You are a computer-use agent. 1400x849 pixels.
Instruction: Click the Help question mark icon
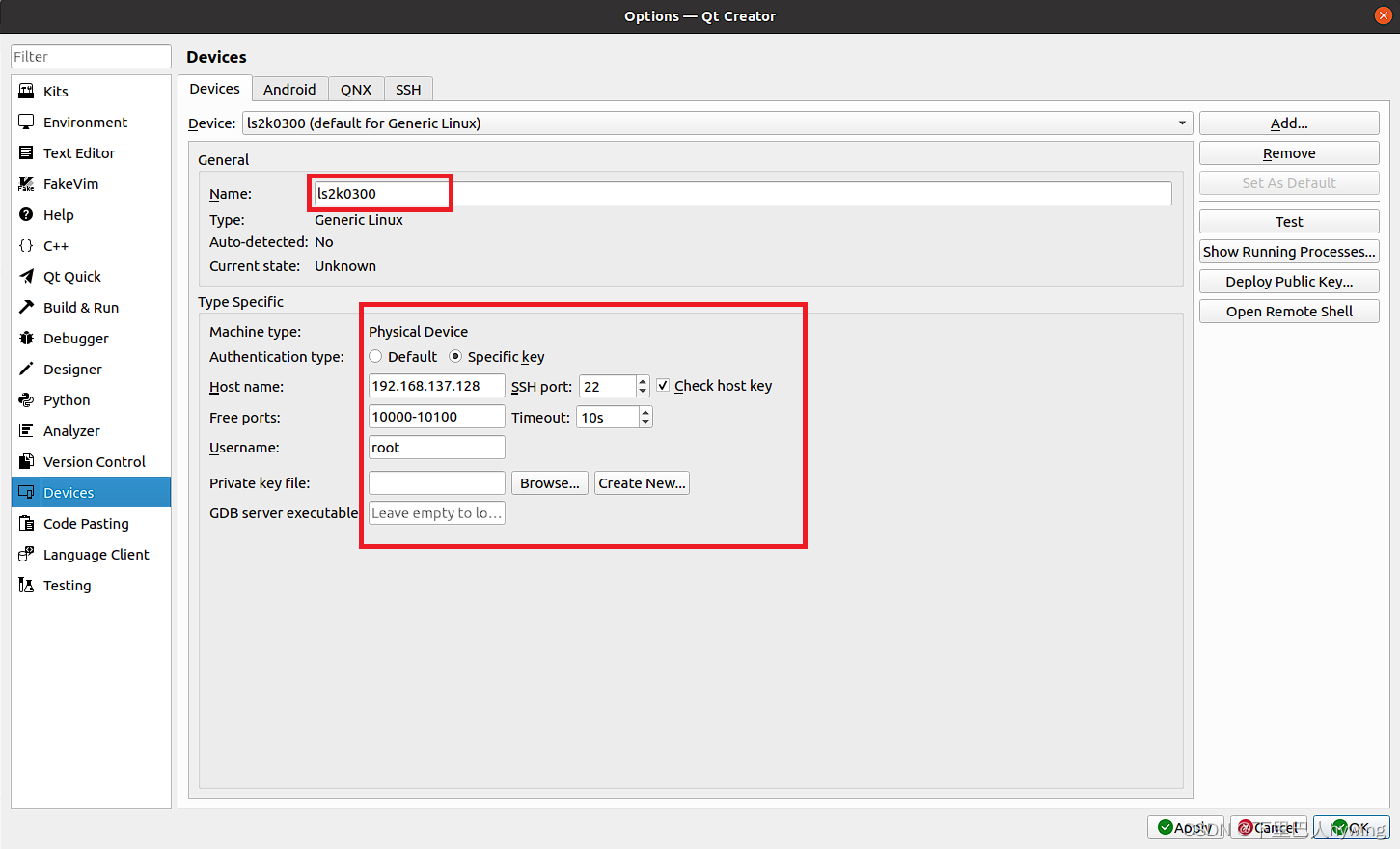coord(26,214)
